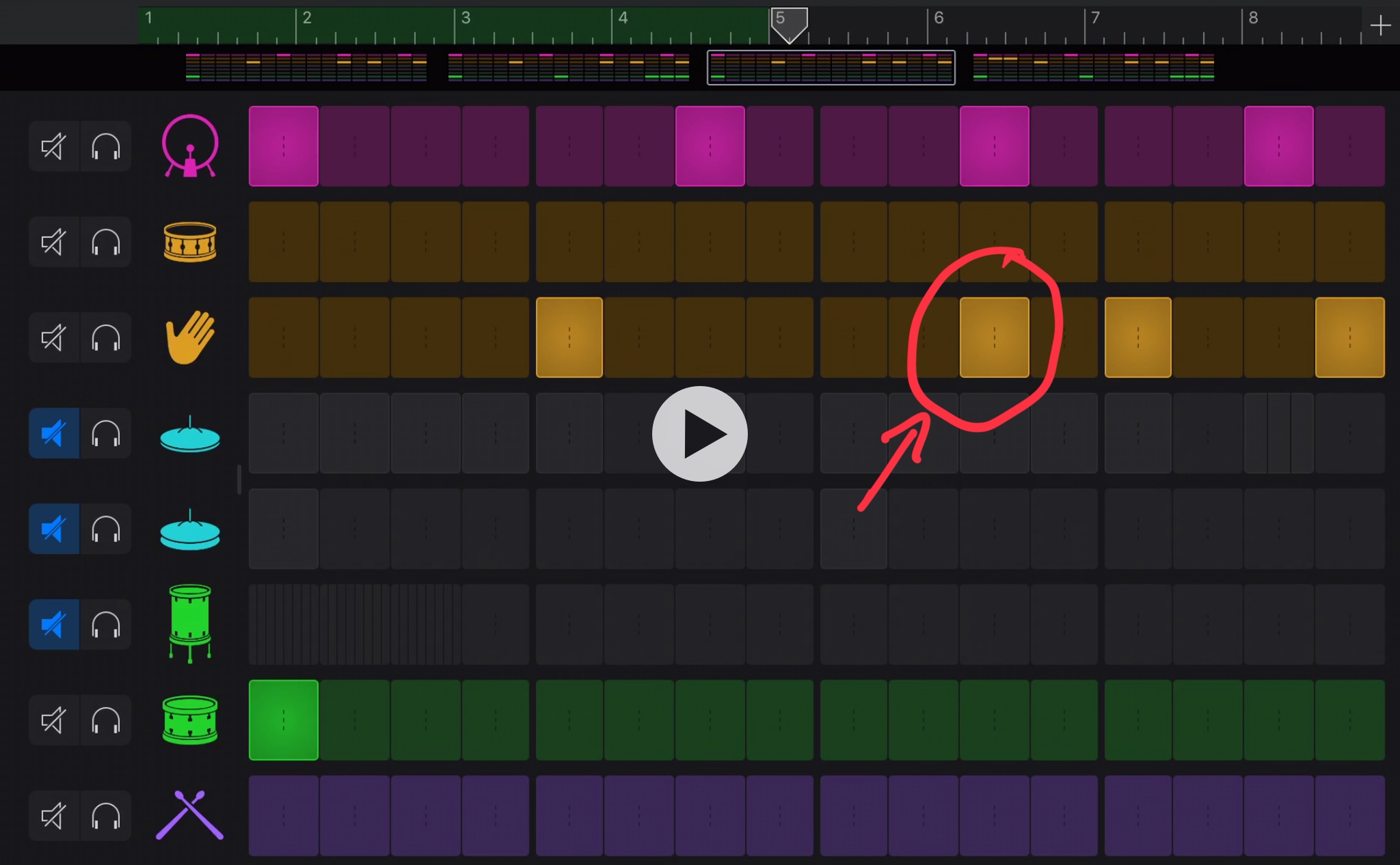Viewport: 1400px width, 865px height.
Task: Select the magenta kick drum icon
Action: [x=190, y=146]
